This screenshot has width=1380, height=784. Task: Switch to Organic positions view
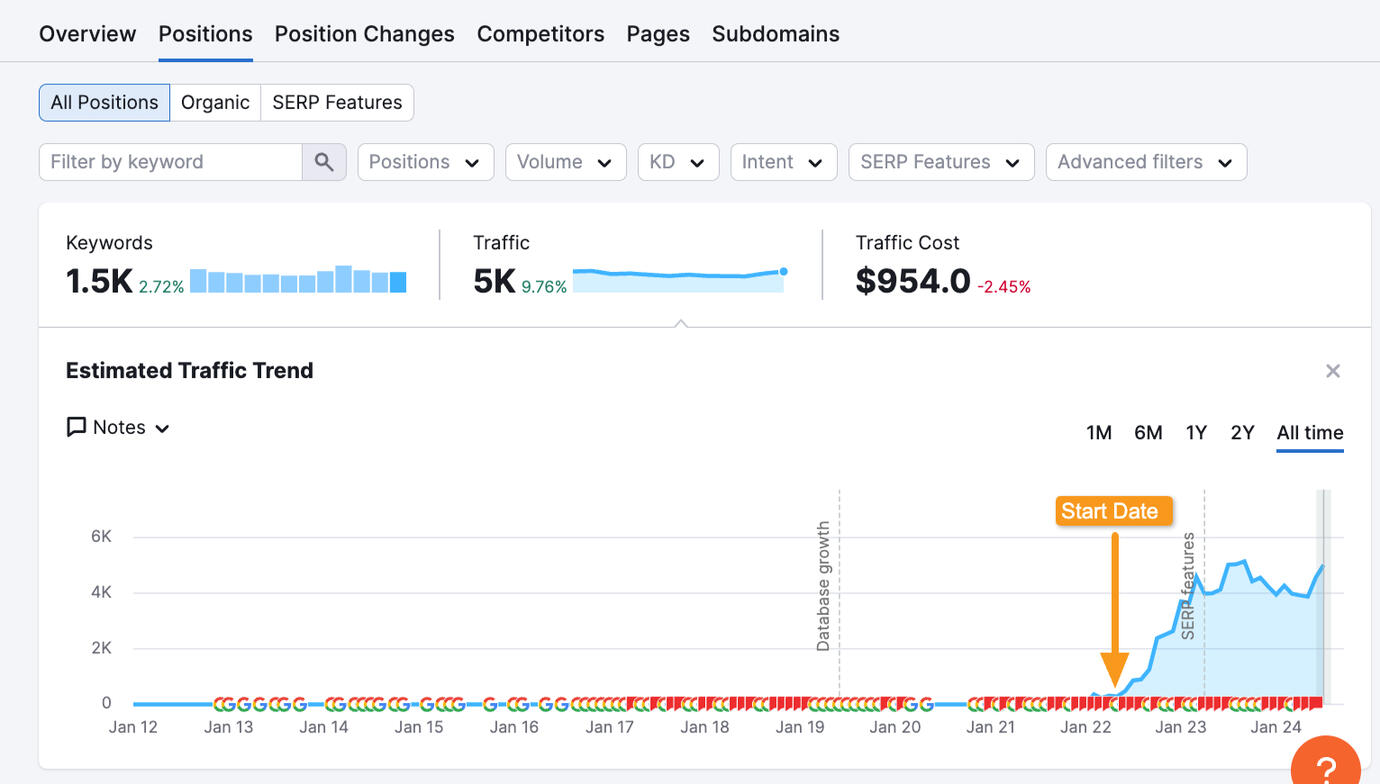click(215, 102)
